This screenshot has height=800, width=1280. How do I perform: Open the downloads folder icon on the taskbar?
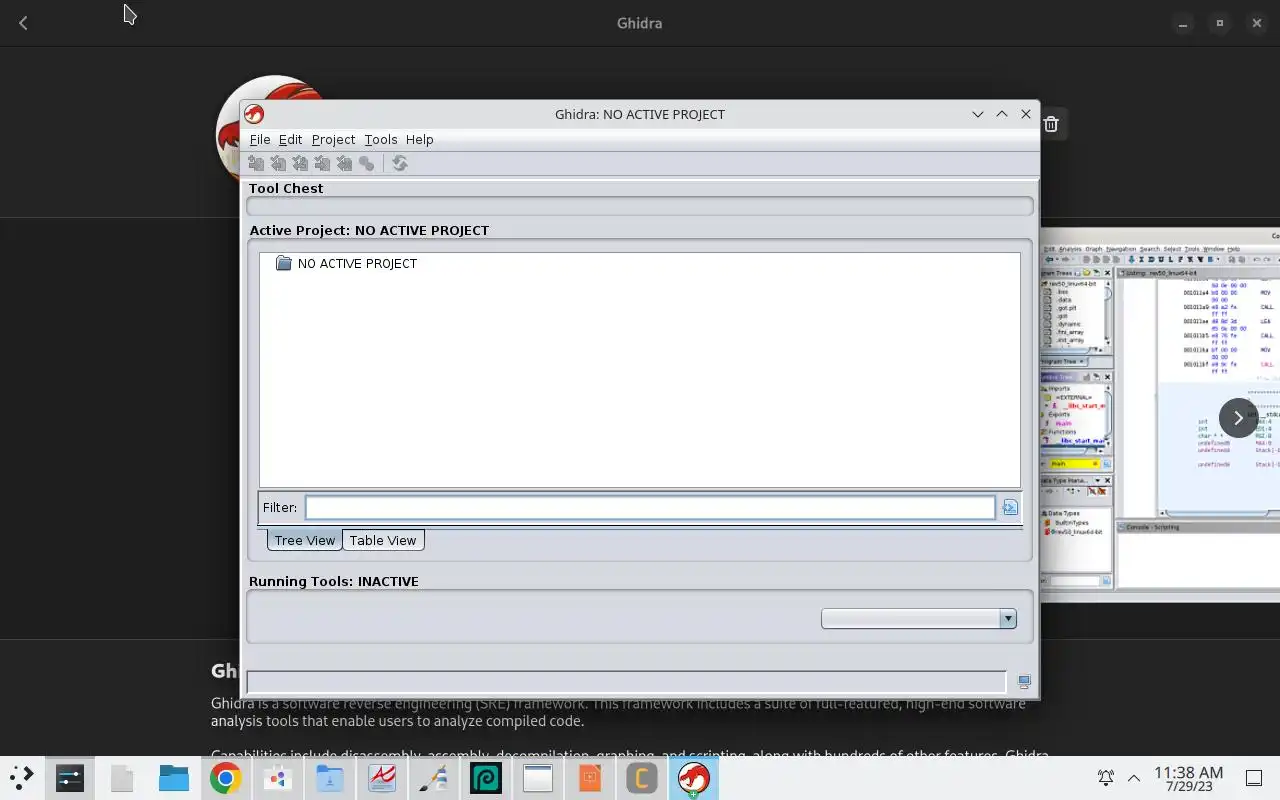click(x=330, y=778)
